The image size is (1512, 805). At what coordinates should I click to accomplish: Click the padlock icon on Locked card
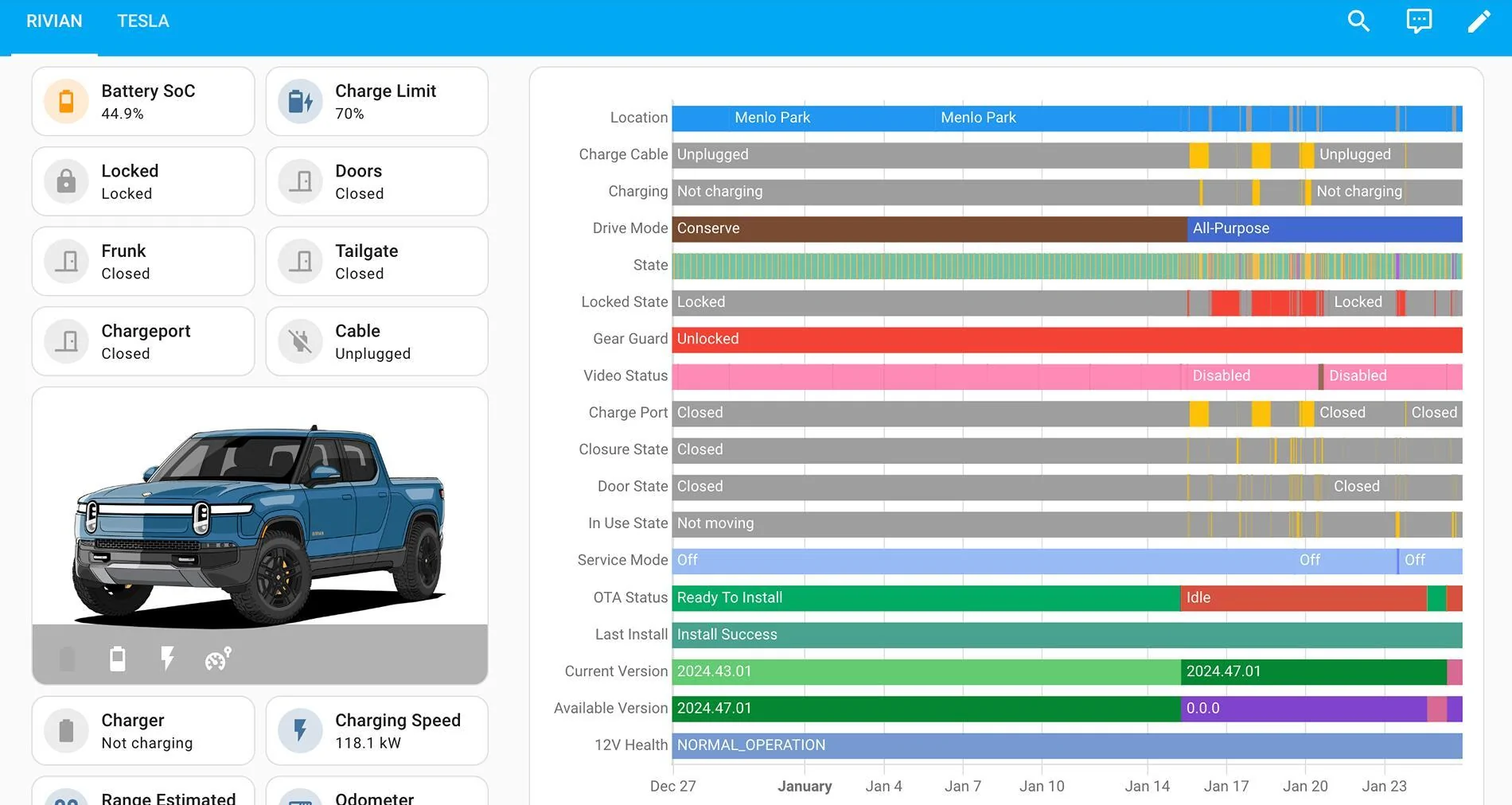pyautogui.click(x=67, y=181)
